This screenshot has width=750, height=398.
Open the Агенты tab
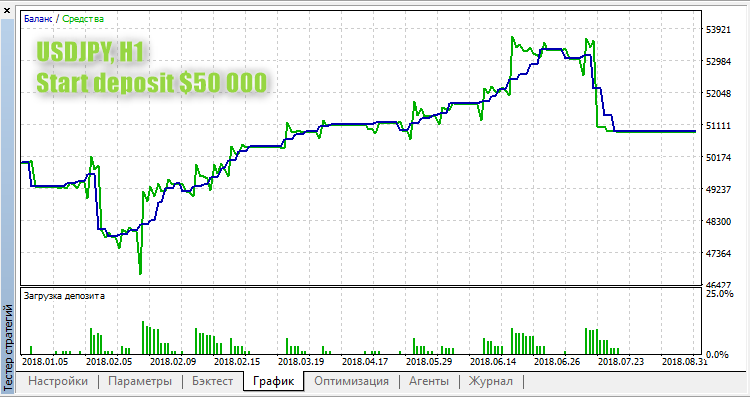pyautogui.click(x=429, y=381)
